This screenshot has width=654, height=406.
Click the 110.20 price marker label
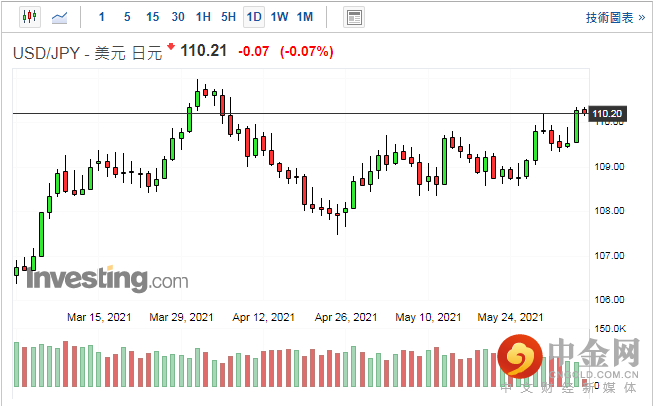pyautogui.click(x=607, y=113)
